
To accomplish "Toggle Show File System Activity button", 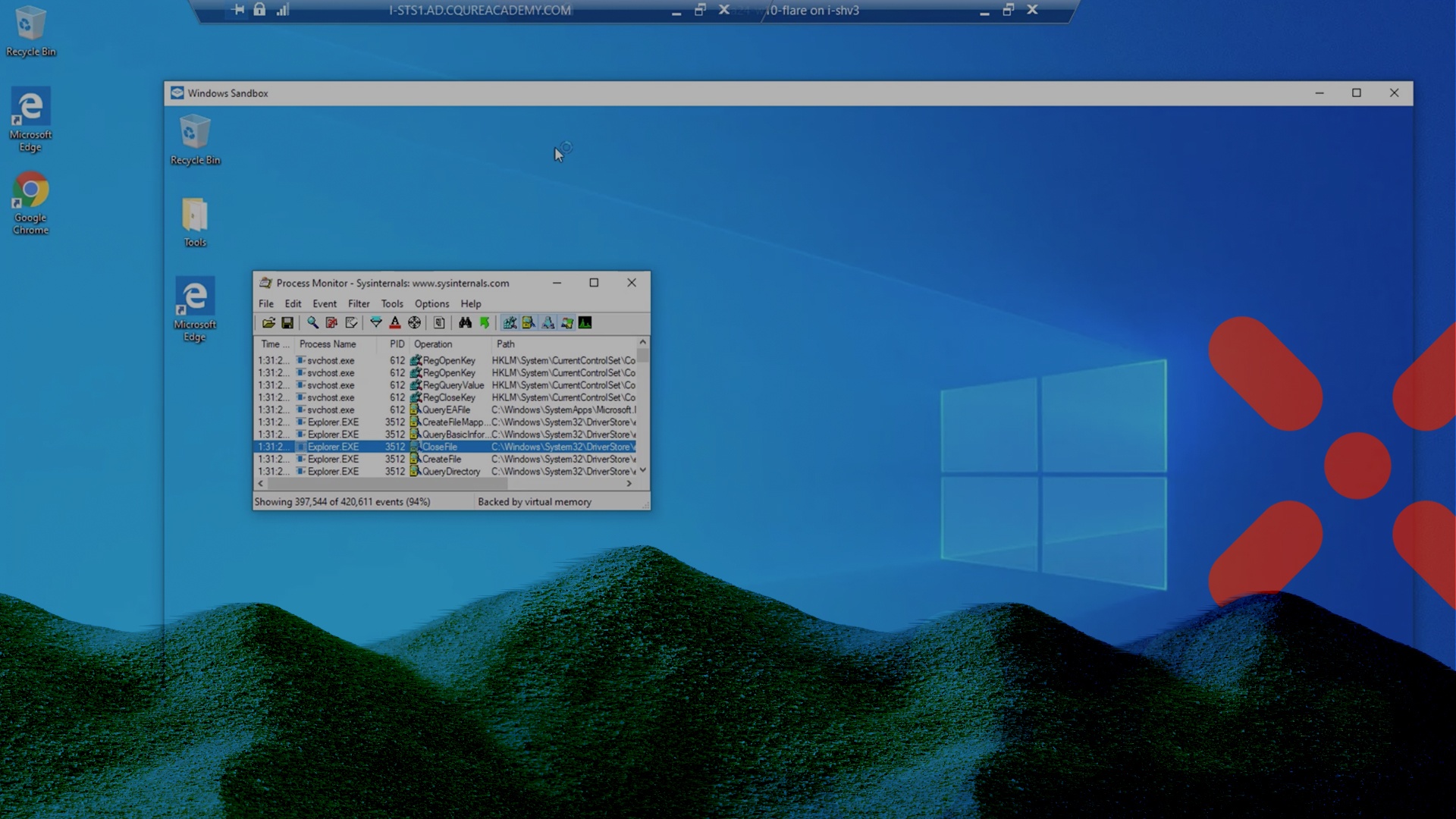I will 529,323.
